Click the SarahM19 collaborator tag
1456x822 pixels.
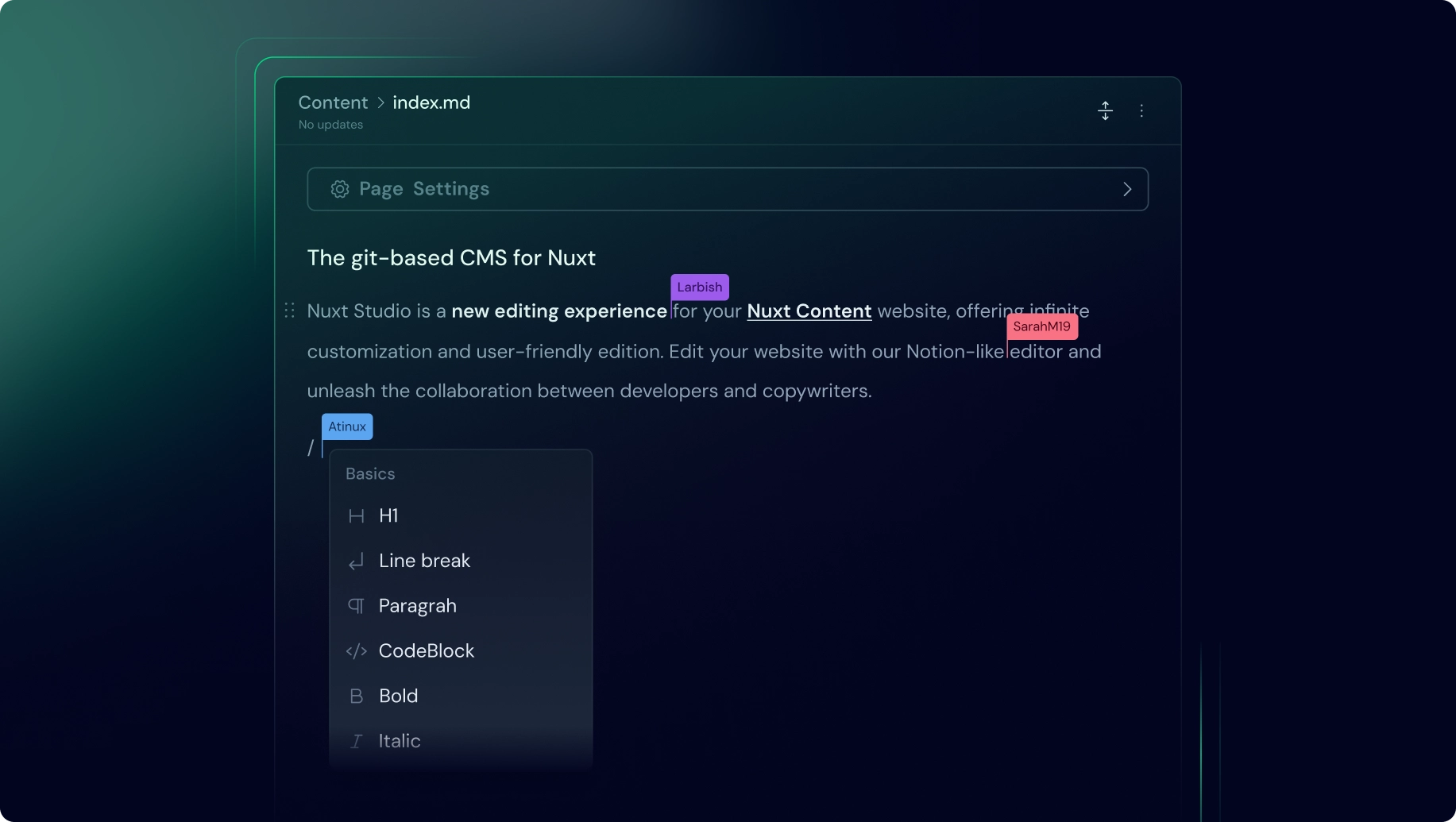pos(1041,326)
